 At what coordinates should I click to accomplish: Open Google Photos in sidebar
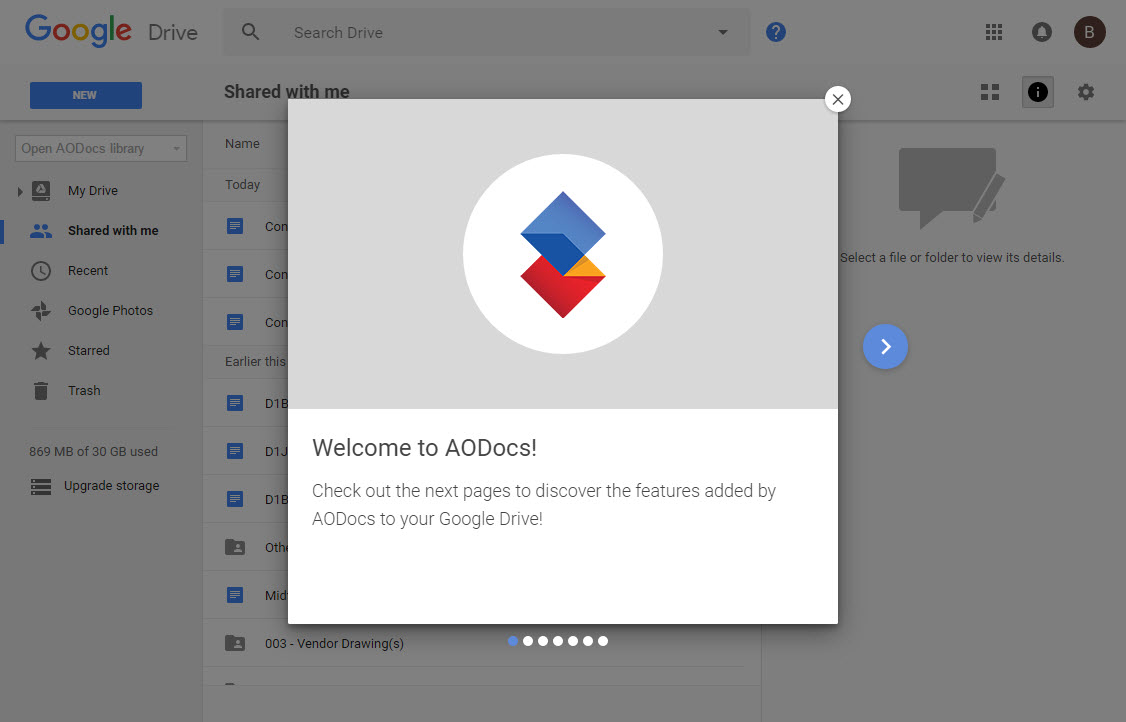pyautogui.click(x=110, y=310)
